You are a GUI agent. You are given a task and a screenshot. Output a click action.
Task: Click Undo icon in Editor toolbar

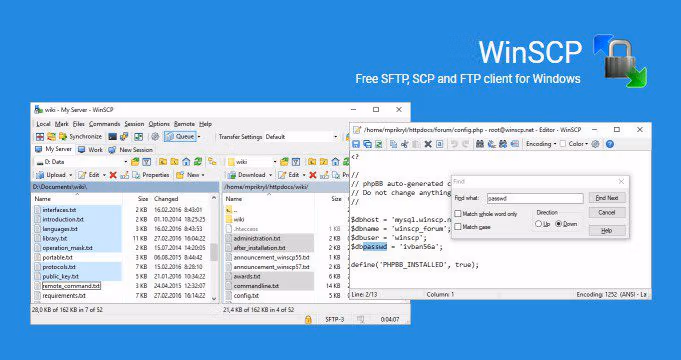(x=454, y=144)
